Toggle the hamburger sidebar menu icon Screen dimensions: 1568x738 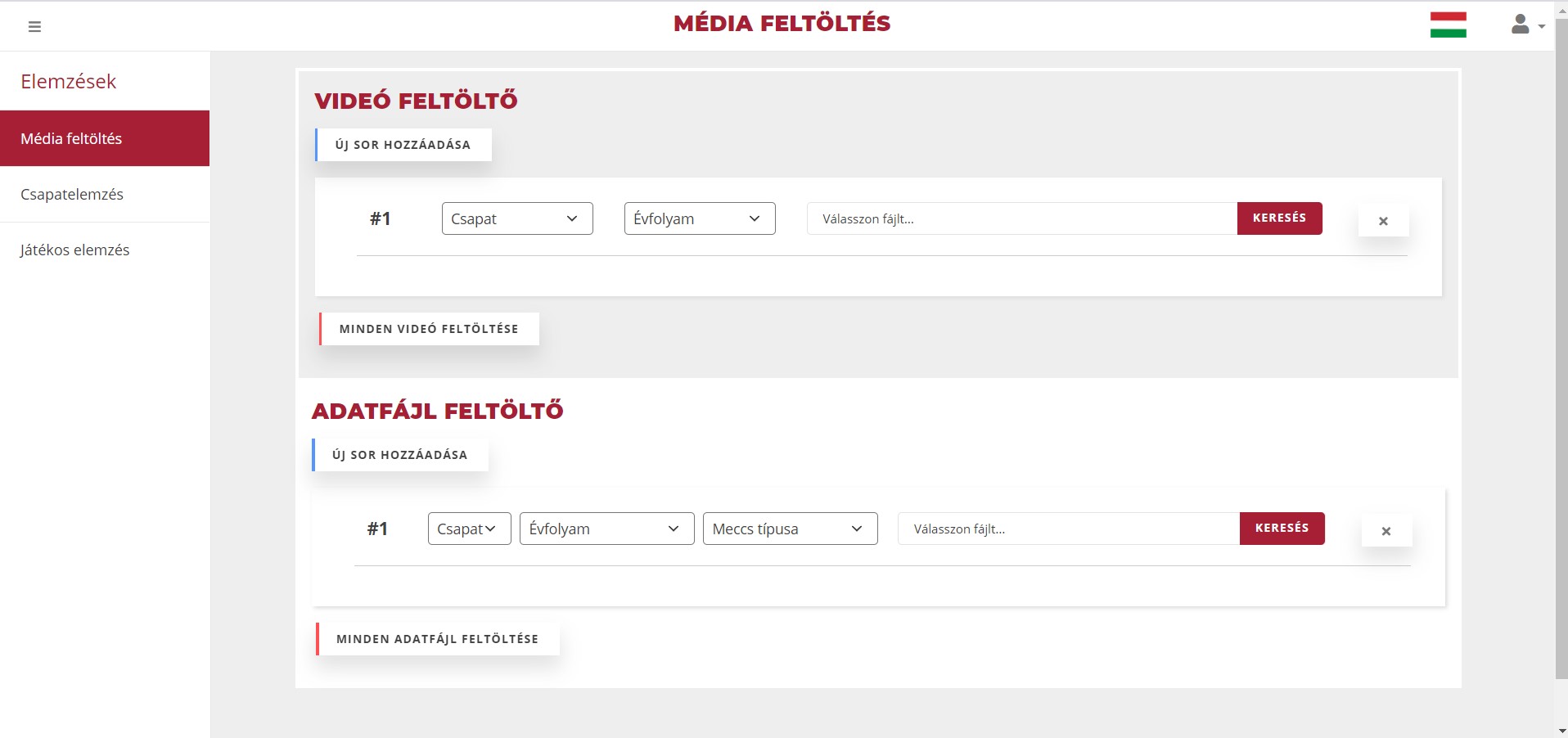pyautogui.click(x=34, y=26)
